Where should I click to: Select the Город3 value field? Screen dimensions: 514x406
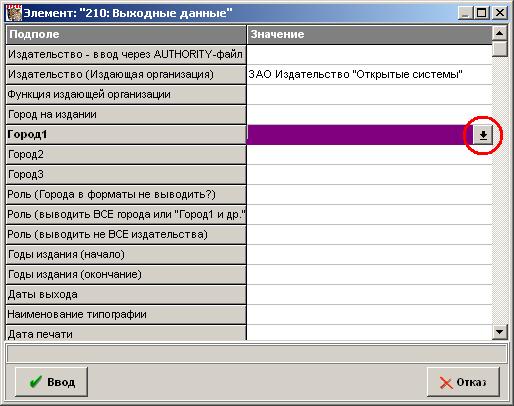coord(369,175)
